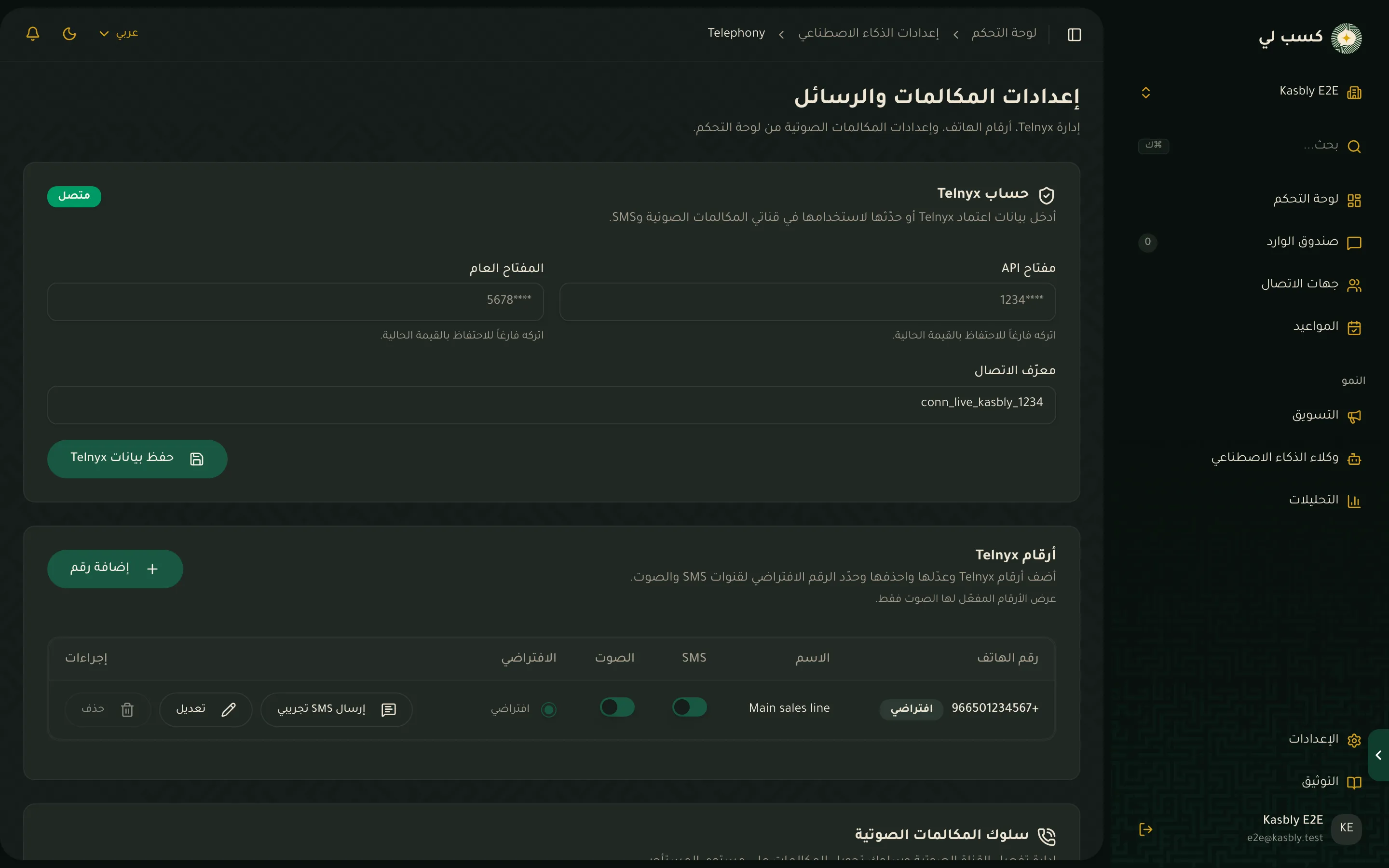1389x868 pixels.
Task: Open صندوق الوارد inbox
Action: click(x=1250, y=242)
